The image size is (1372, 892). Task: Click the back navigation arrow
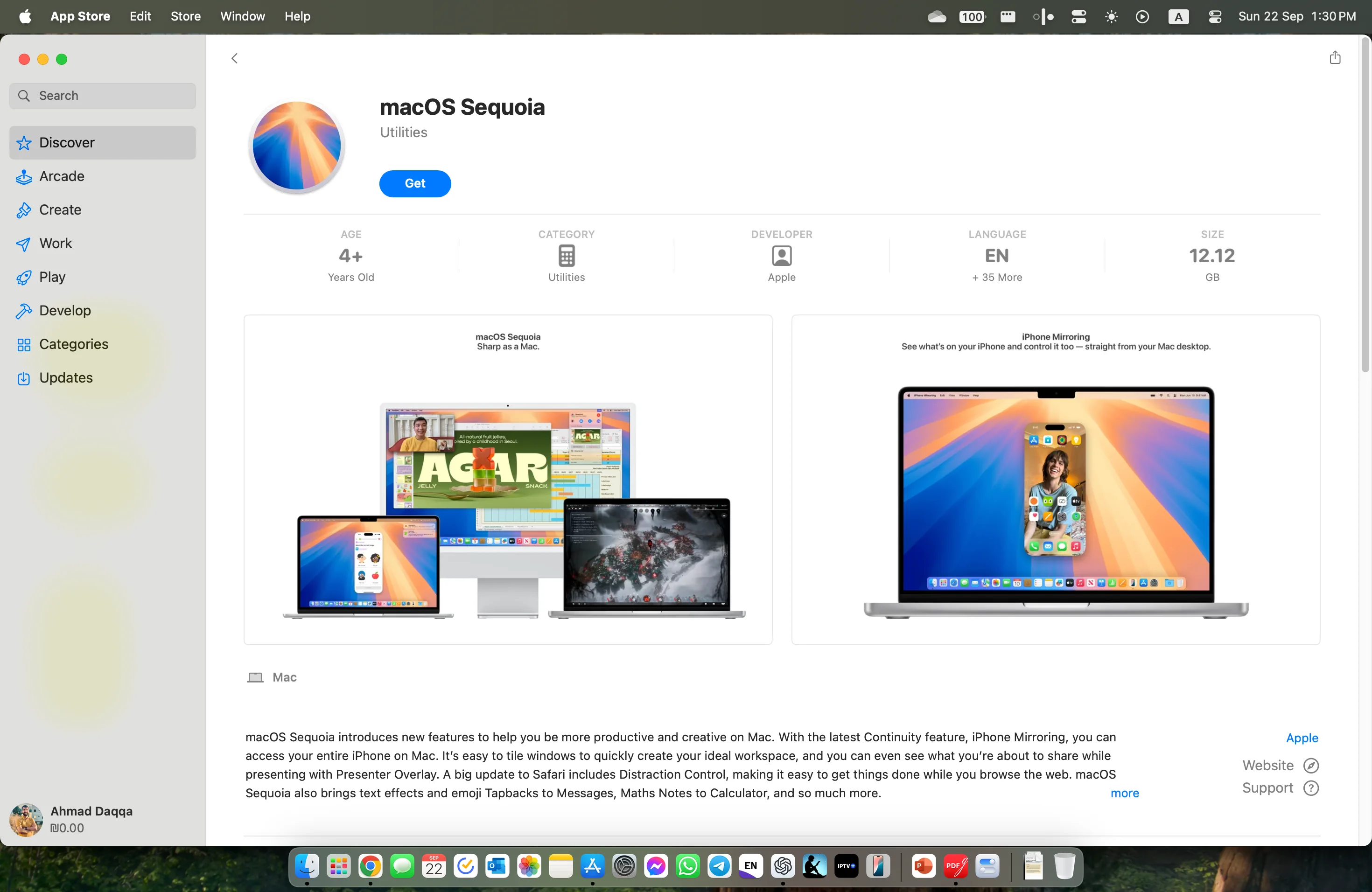click(x=234, y=57)
